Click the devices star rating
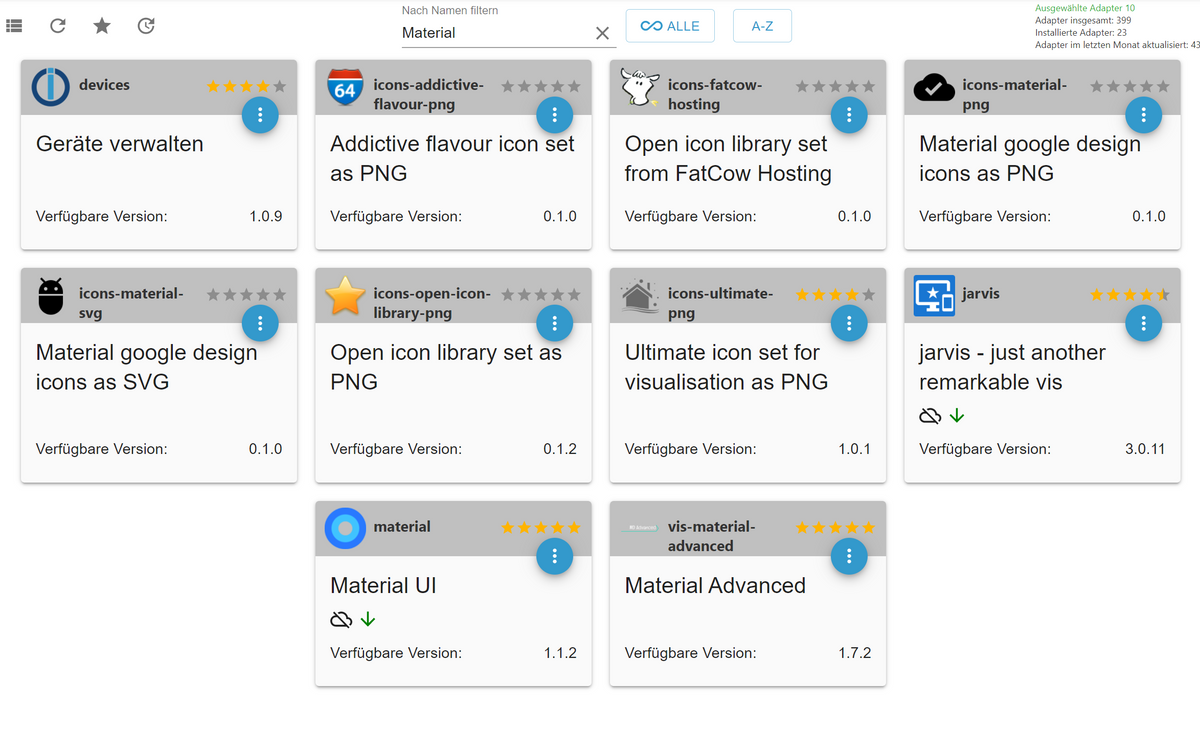Image resolution: width=1200 pixels, height=731 pixels. [x=246, y=87]
